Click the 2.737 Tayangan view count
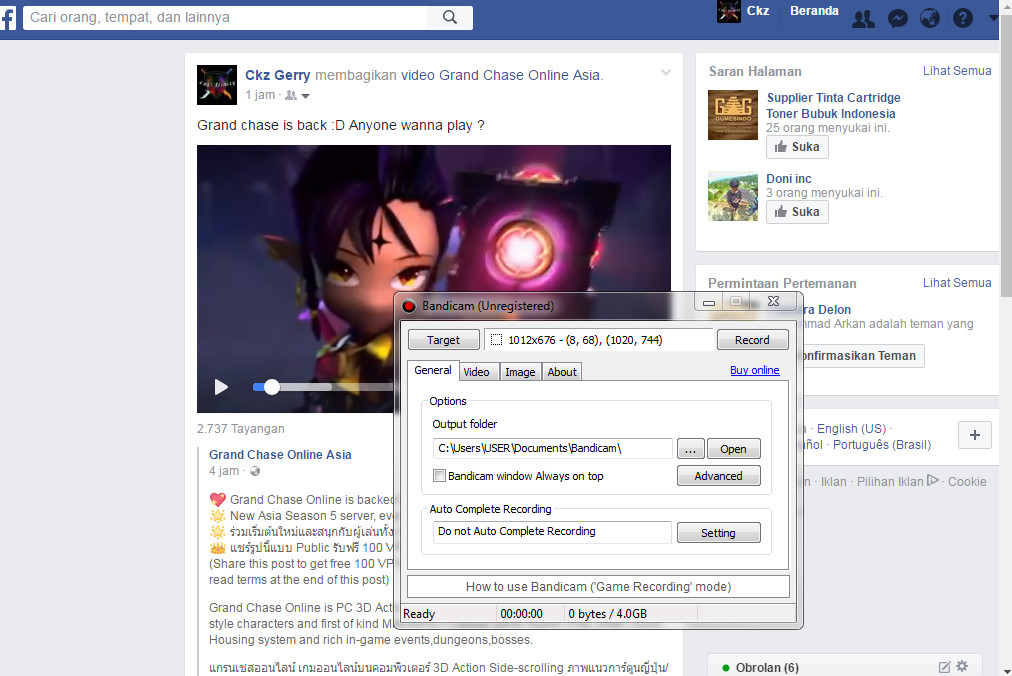The width and height of the screenshot is (1012, 676). click(x=241, y=429)
